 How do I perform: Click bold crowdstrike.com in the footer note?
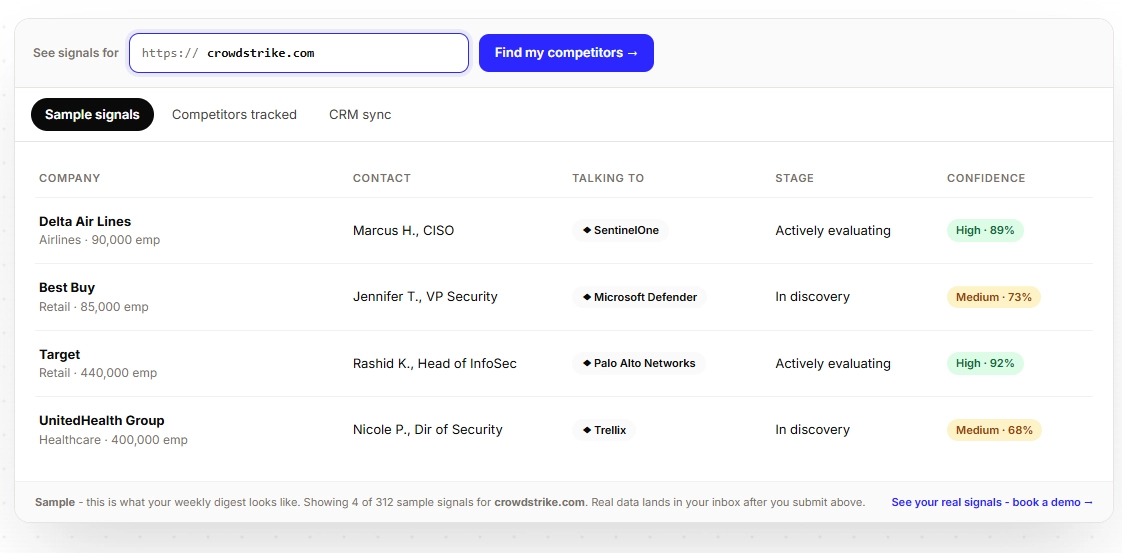(540, 502)
